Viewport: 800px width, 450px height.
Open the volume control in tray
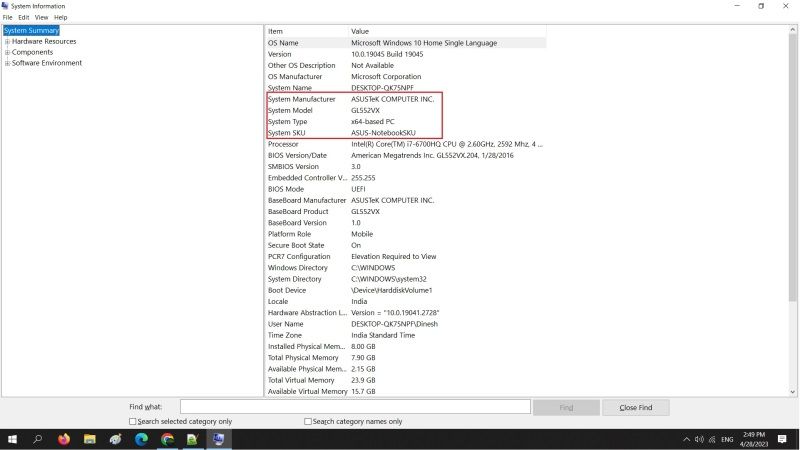click(x=699, y=439)
